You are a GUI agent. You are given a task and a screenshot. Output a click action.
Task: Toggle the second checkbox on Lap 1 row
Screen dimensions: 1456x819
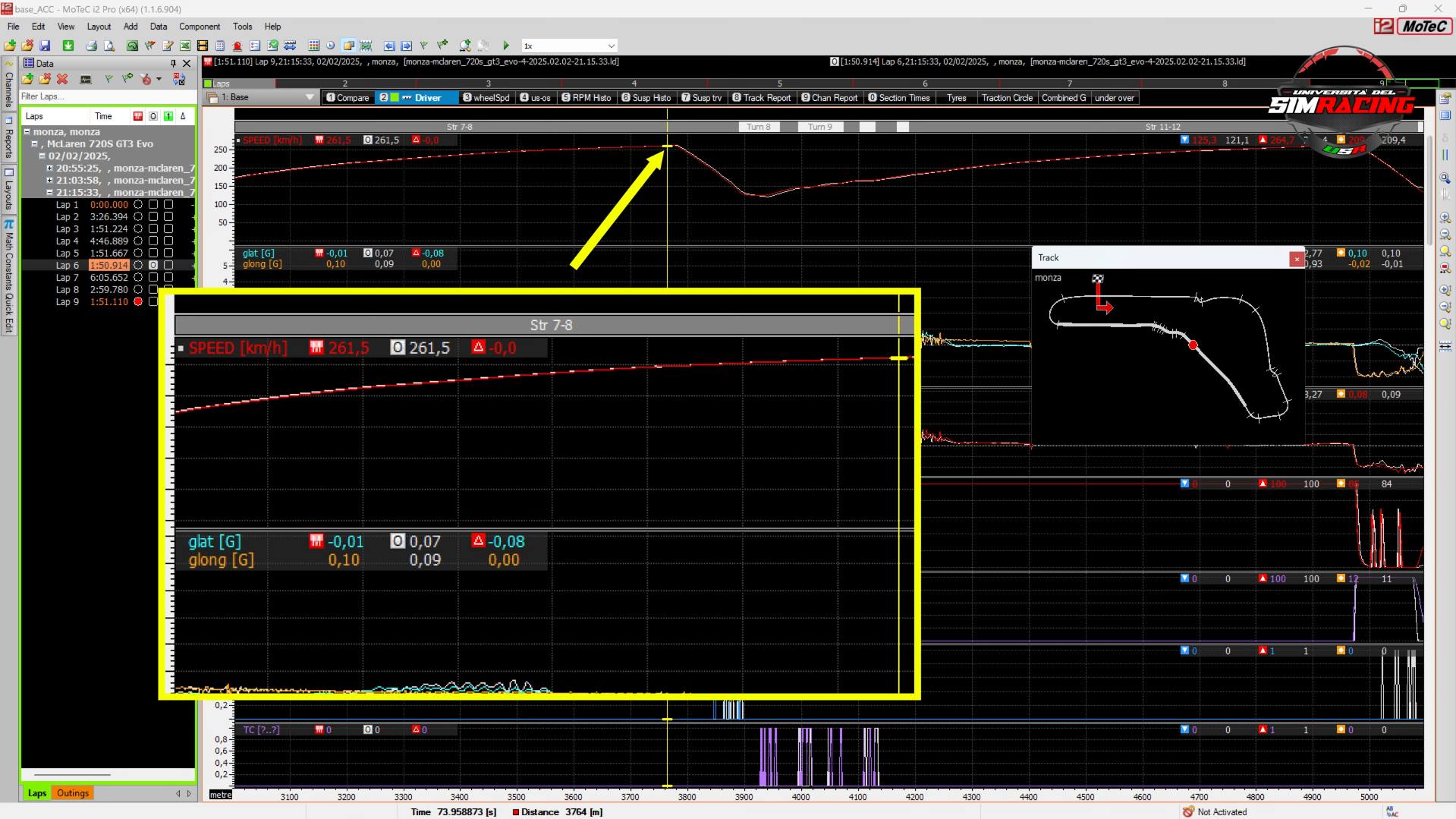coord(168,204)
